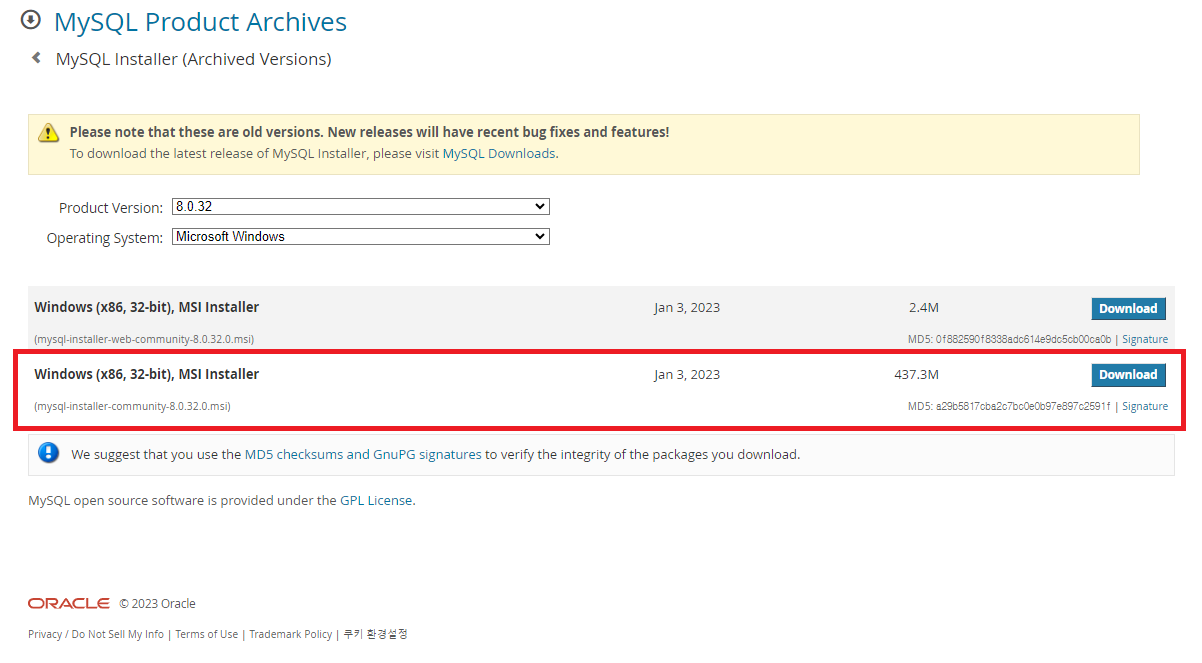Click the 2.4M file size value

coord(924,308)
